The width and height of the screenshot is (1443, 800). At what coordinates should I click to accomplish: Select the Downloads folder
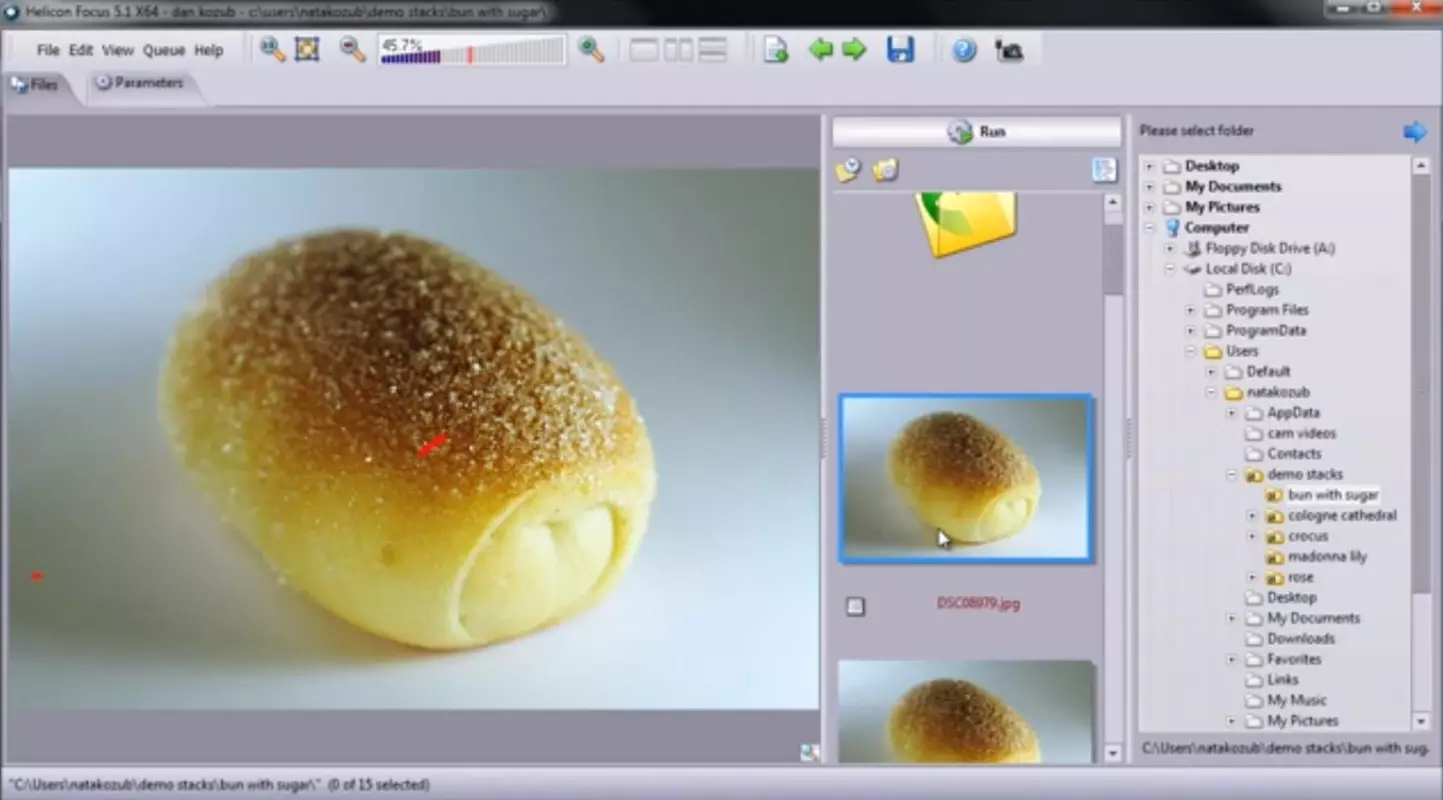pyautogui.click(x=1301, y=639)
